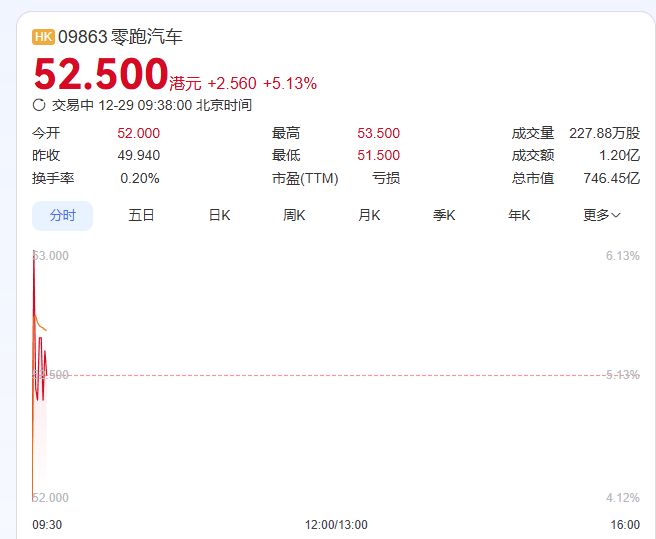Click the 换手率 value 0.20%

140,178
